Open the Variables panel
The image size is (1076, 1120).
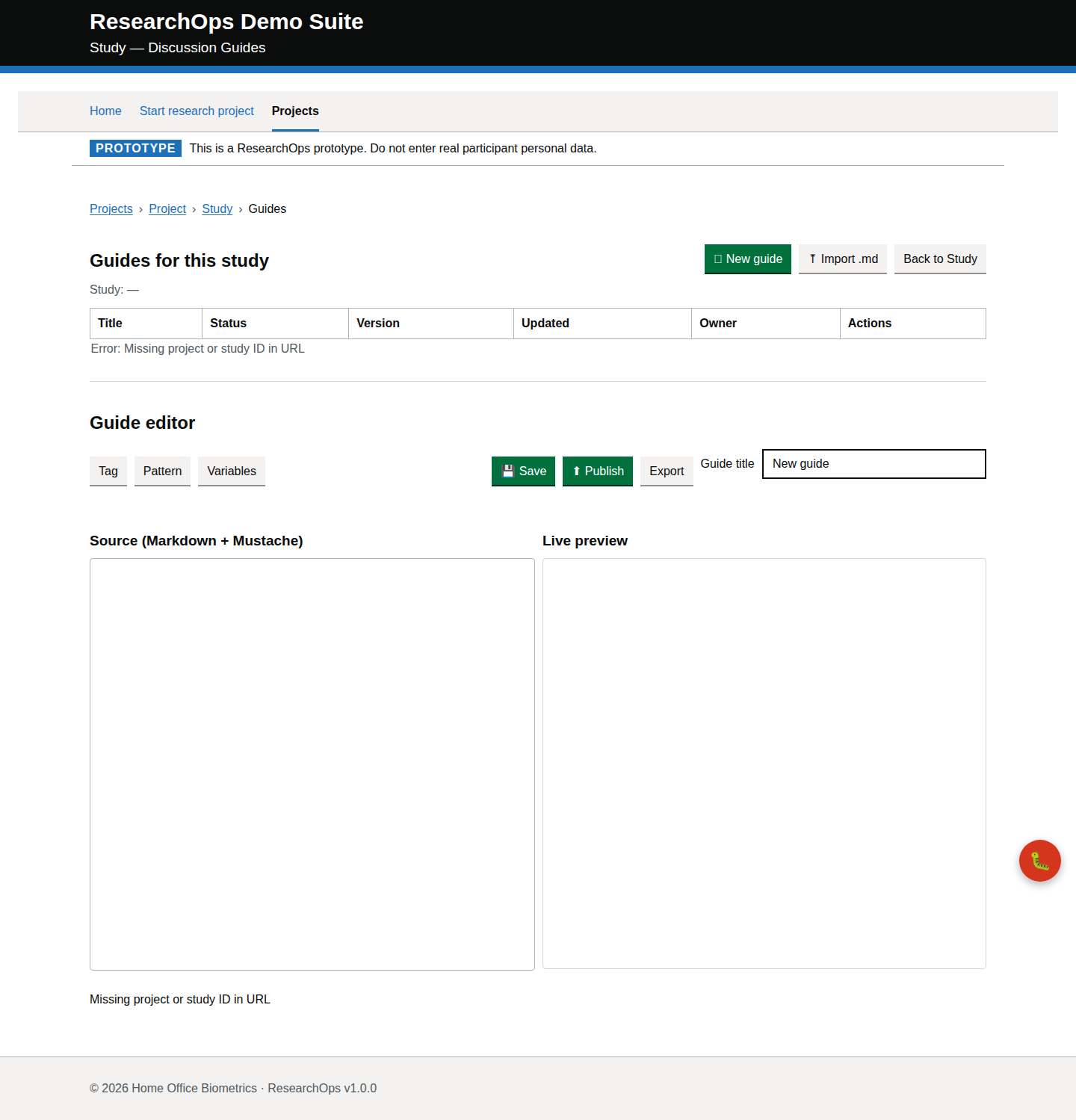point(231,471)
